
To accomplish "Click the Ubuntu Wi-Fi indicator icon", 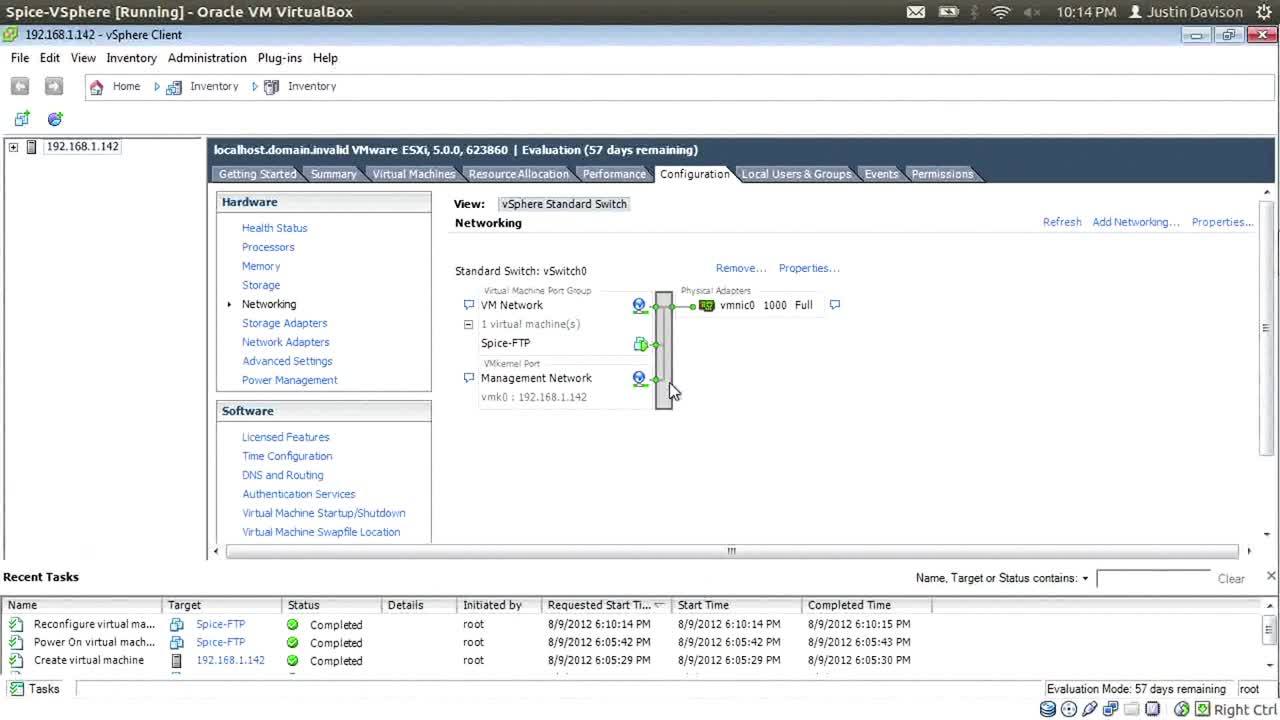I will tap(1001, 12).
